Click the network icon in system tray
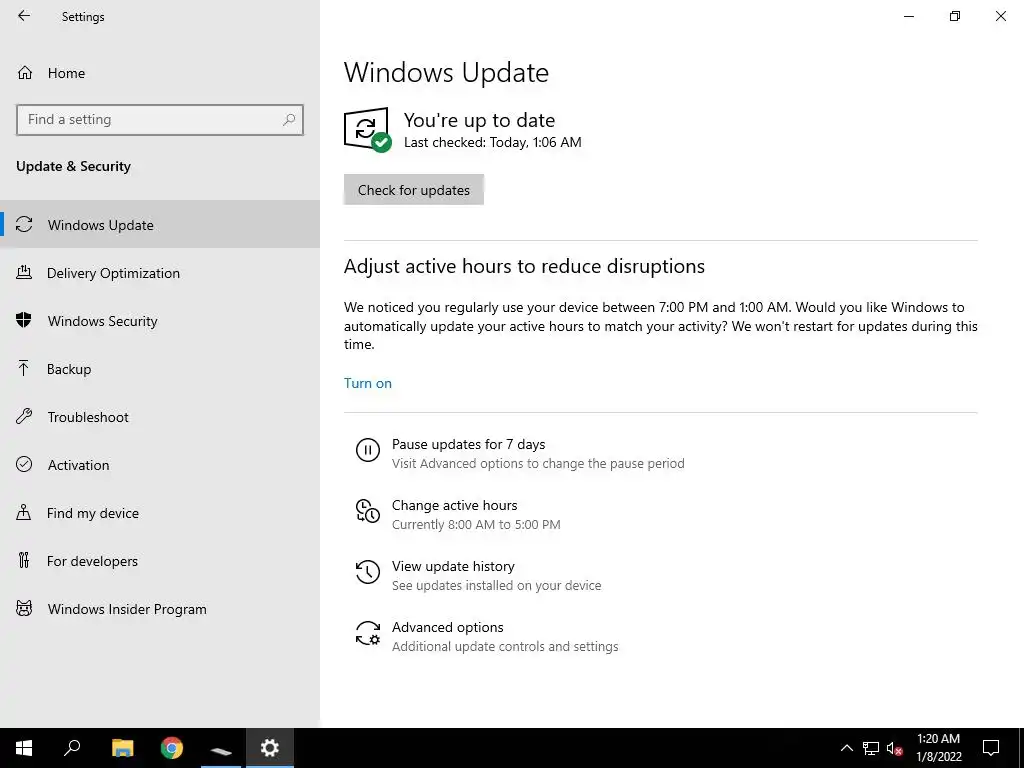The width and height of the screenshot is (1024, 768). click(871, 748)
